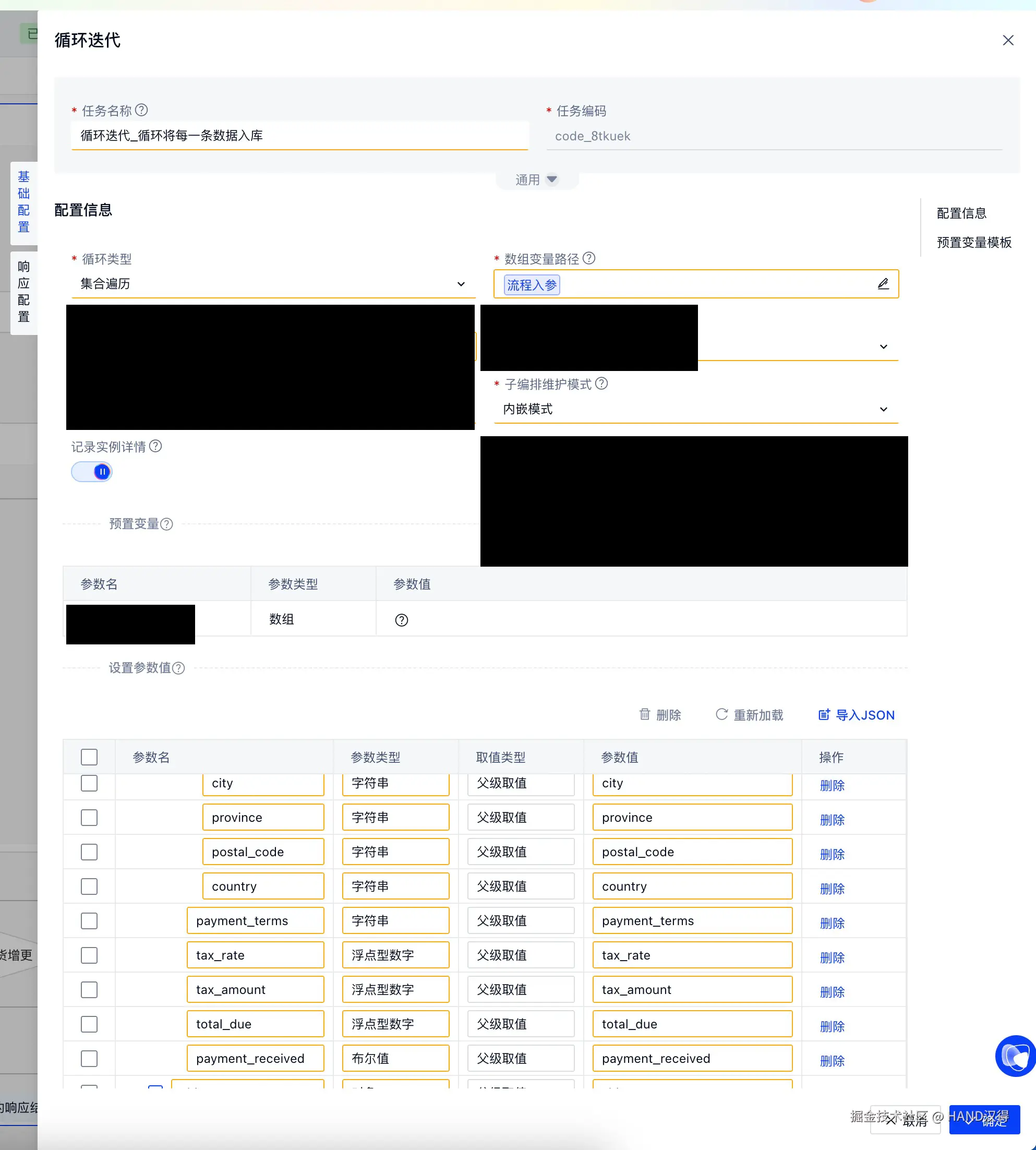This screenshot has width=1036, height=1150.
Task: Click the pencil edit icon in 数组变量路径 field
Action: [x=883, y=283]
